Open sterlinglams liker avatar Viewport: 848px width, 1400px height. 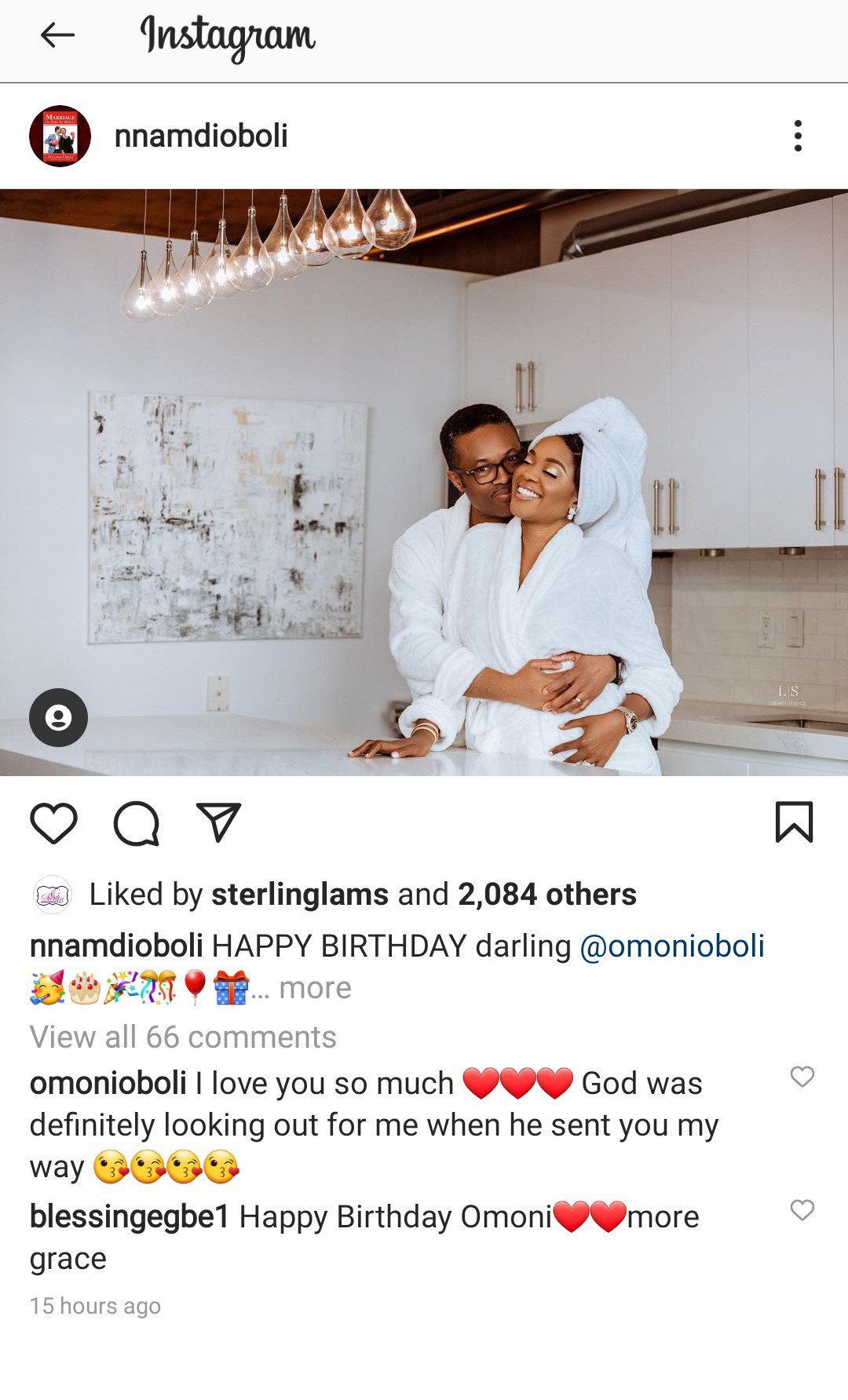coord(53,895)
